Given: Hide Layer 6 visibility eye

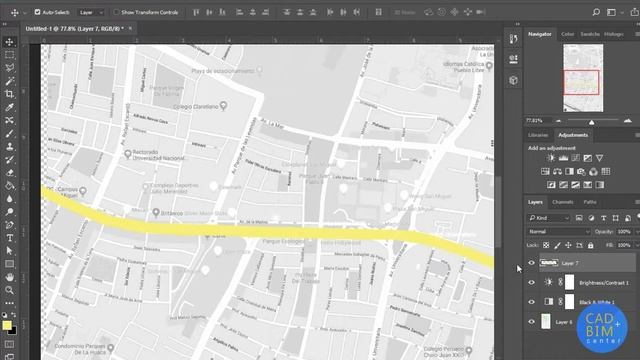Looking at the screenshot, I should tap(531, 322).
